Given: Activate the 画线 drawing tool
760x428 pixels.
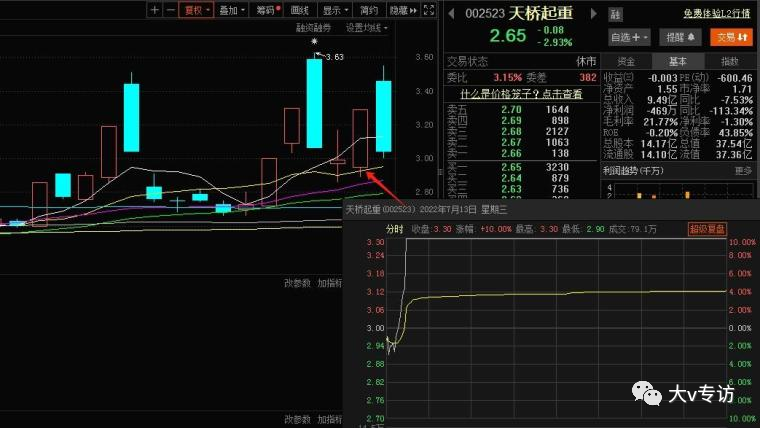Looking at the screenshot, I should pos(300,10).
